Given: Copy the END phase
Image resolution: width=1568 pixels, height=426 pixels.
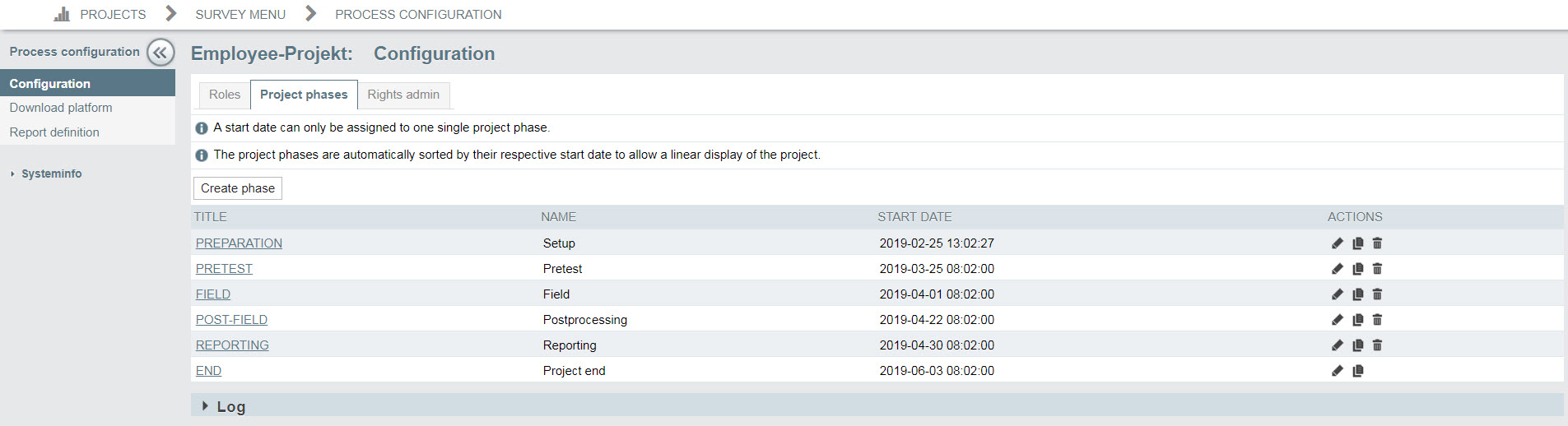Looking at the screenshot, I should pos(1358,371).
